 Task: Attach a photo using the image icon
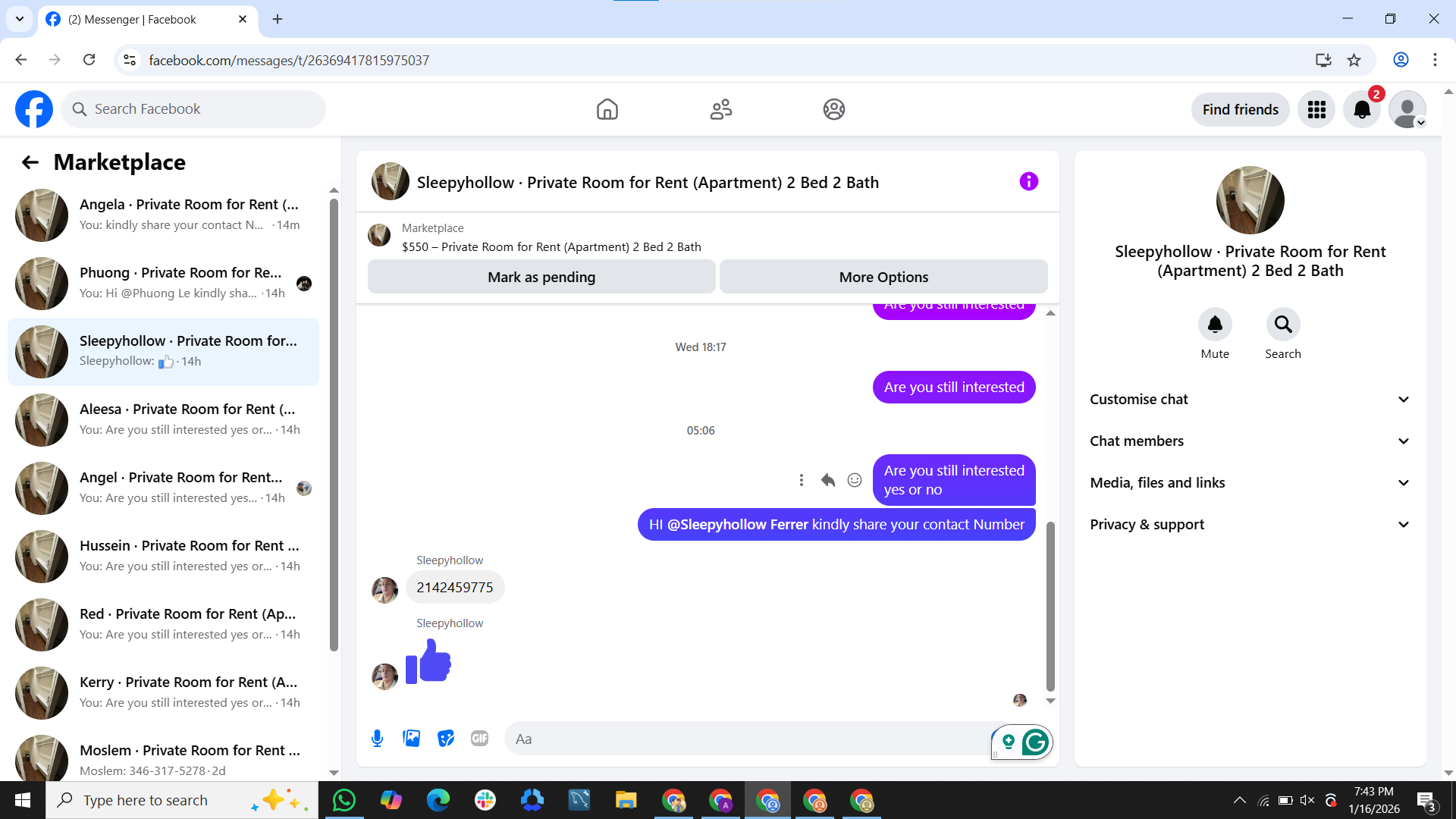click(411, 738)
